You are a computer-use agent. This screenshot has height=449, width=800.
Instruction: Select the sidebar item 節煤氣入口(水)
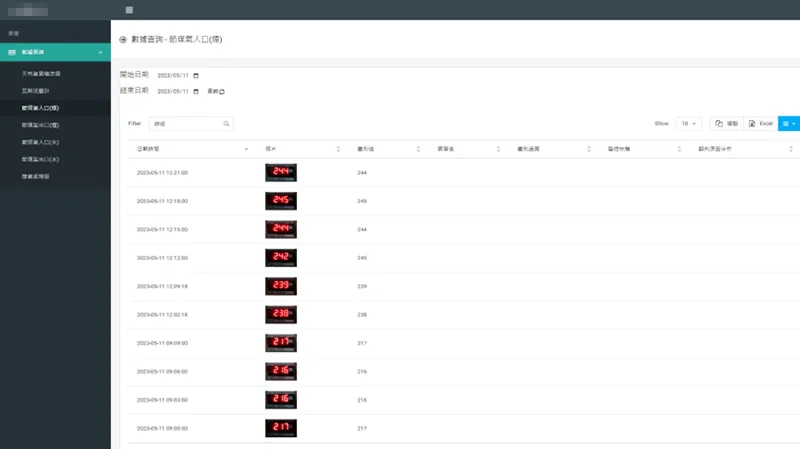coord(40,142)
